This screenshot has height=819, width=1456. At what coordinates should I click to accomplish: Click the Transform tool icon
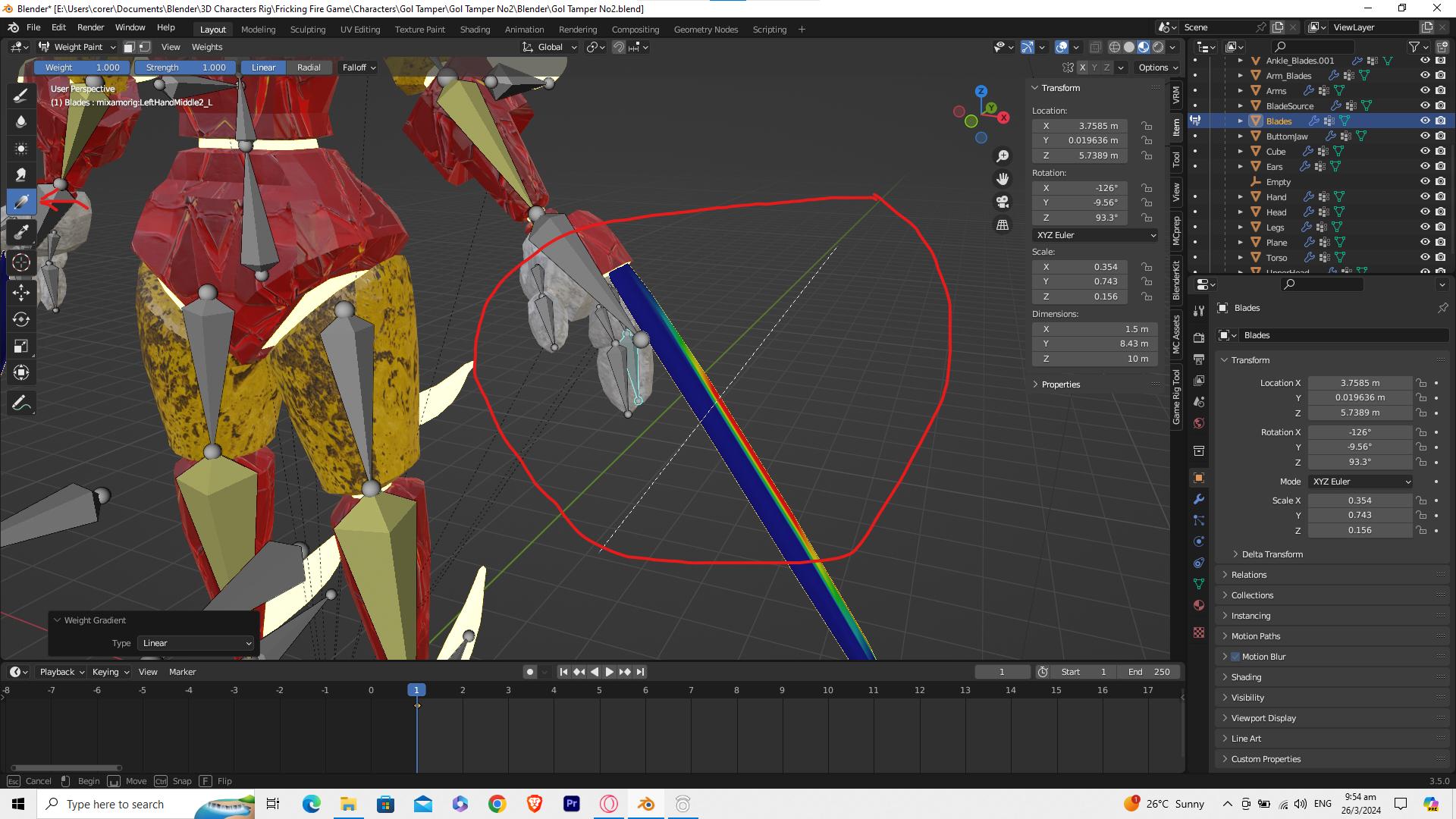21,373
